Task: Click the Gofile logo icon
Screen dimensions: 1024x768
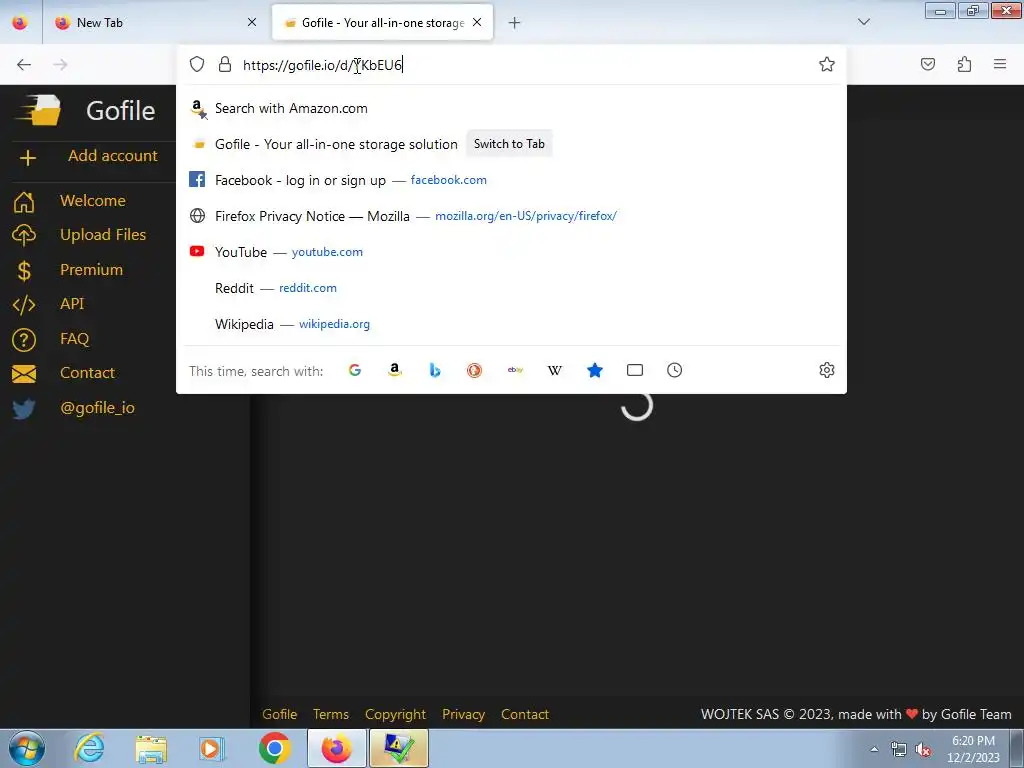Action: pyautogui.click(x=39, y=110)
